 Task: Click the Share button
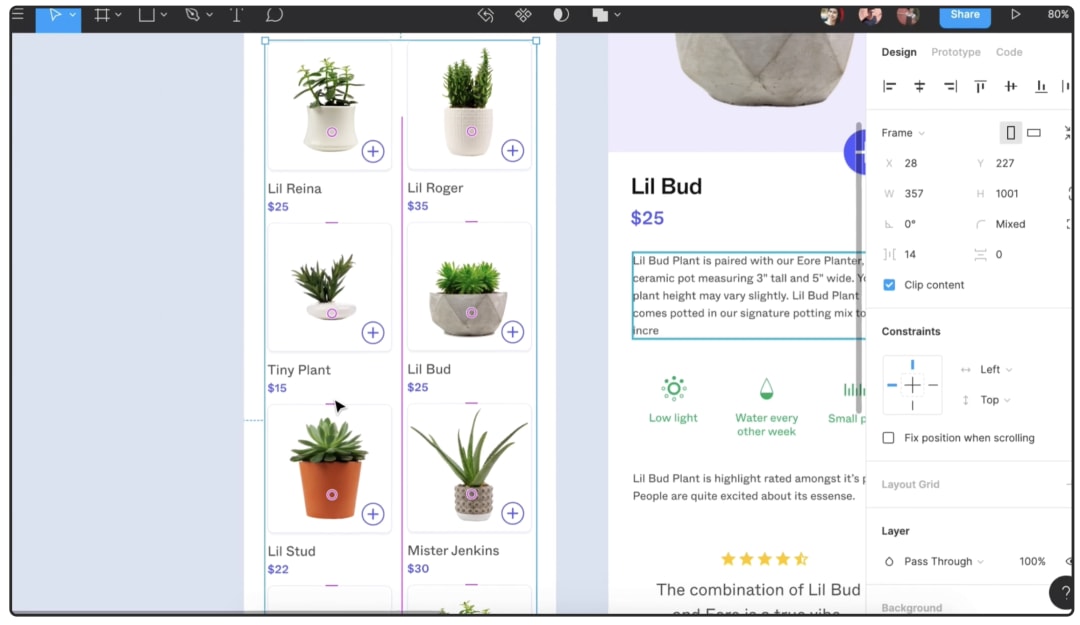coord(965,15)
